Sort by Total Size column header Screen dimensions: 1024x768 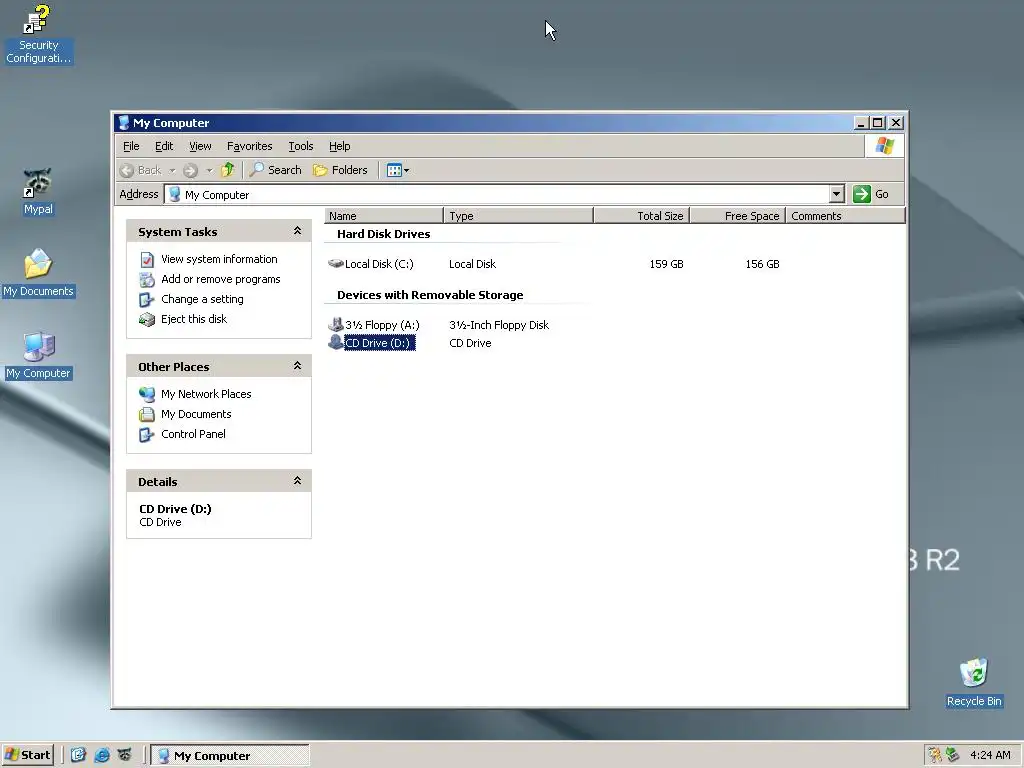642,216
